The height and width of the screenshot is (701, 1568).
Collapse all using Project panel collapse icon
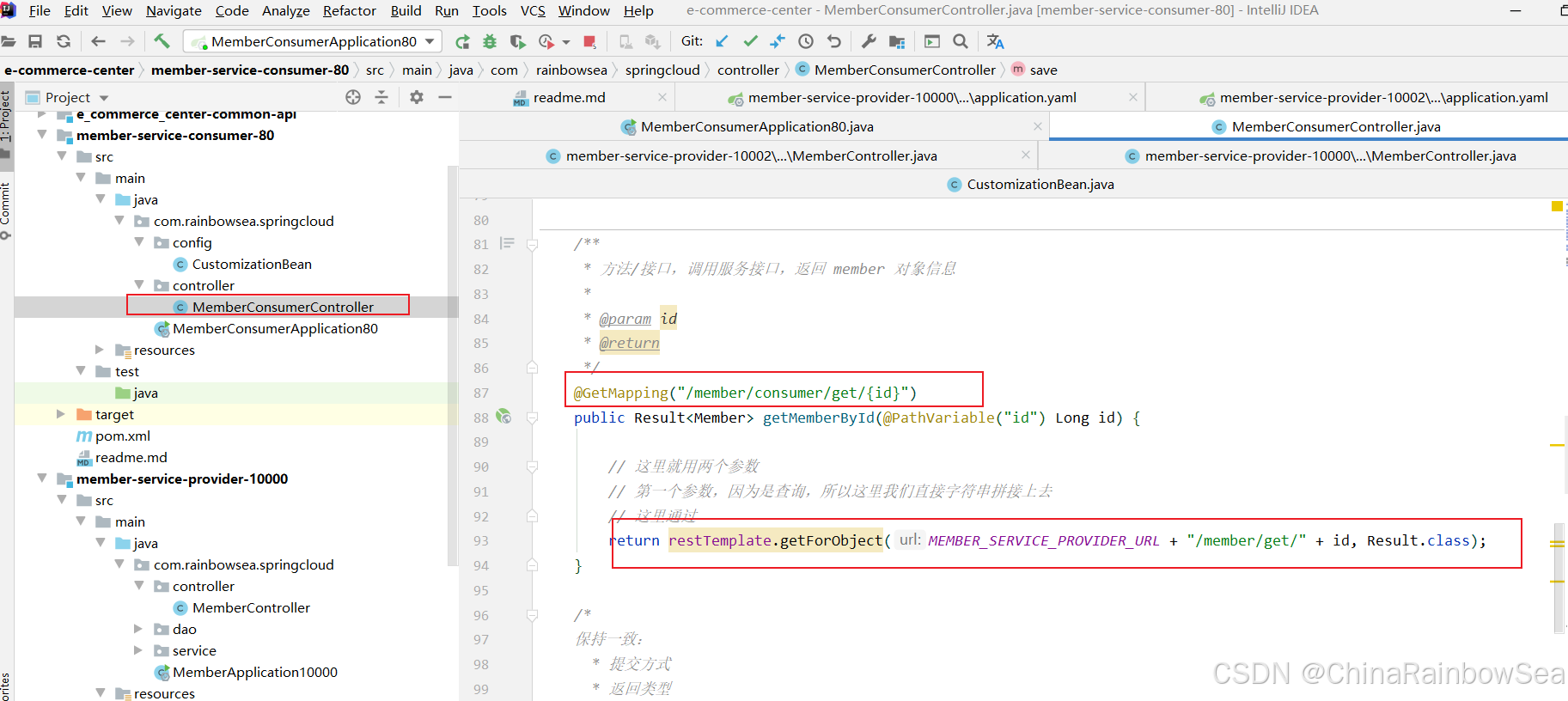[x=381, y=97]
